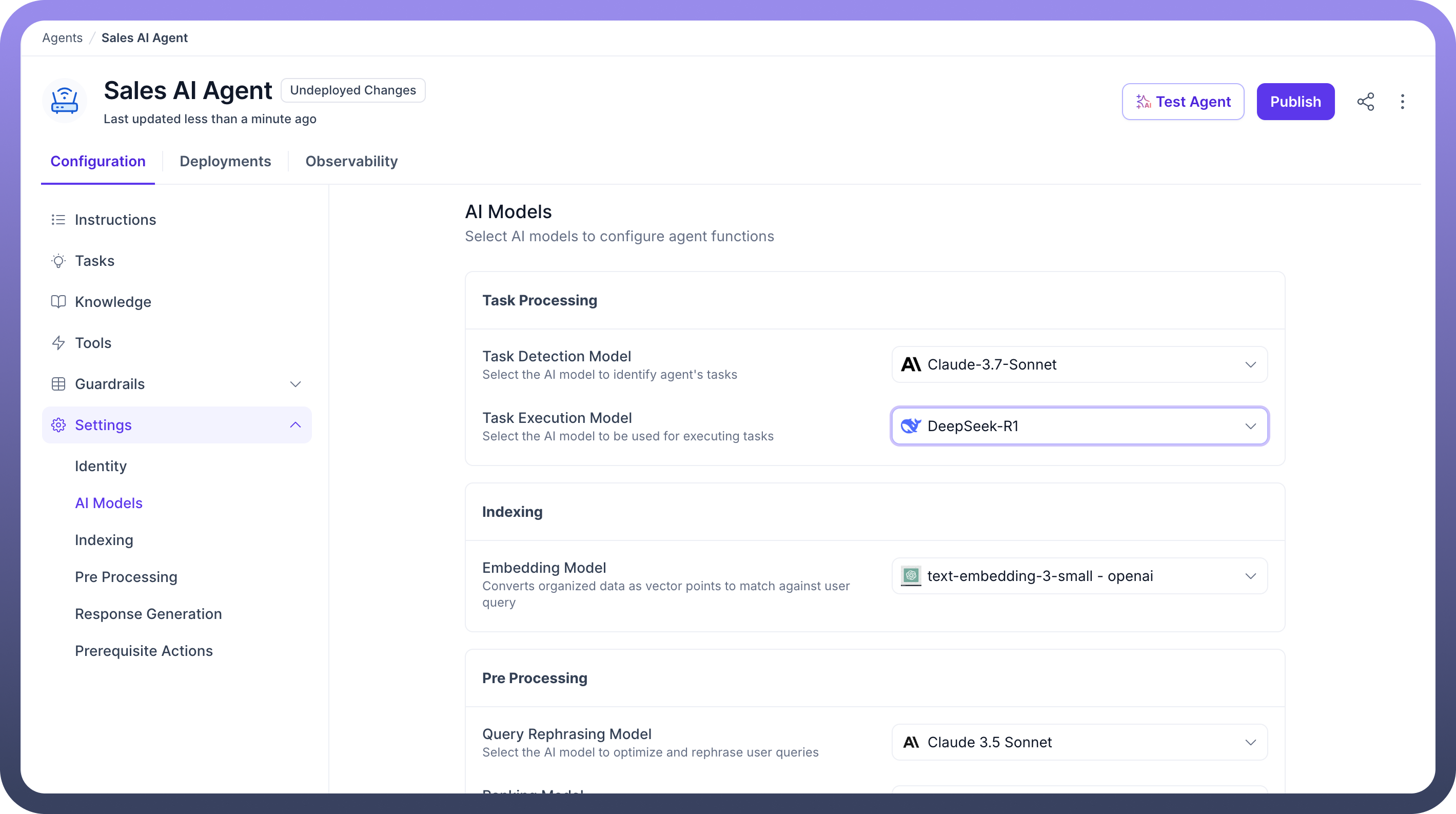Click the share icon near Publish
Image resolution: width=1456 pixels, height=814 pixels.
1365,102
